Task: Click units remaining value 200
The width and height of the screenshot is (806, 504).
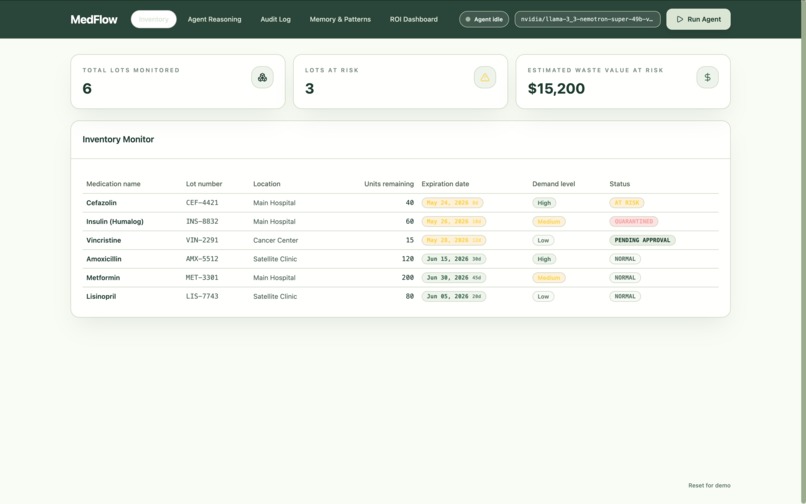Action: click(408, 277)
